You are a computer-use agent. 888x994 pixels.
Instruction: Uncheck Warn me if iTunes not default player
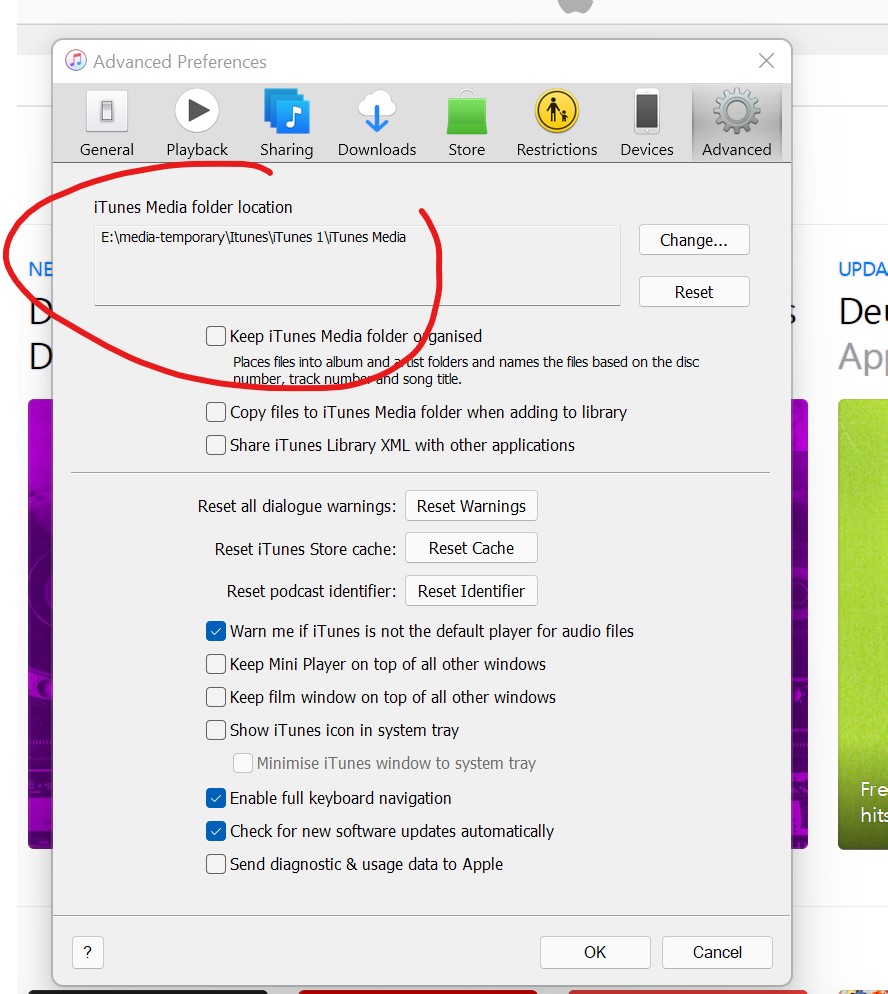pyautogui.click(x=216, y=631)
